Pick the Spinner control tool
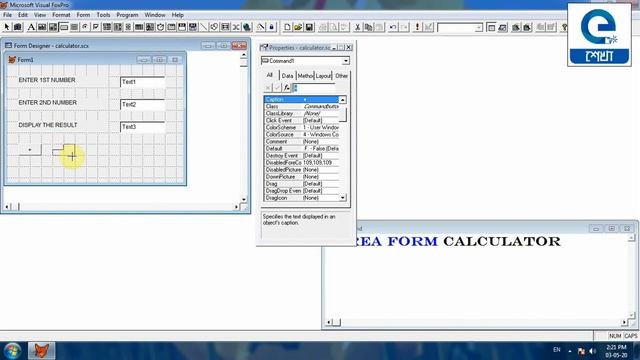Image resolution: width=640 pixels, height=360 pixels. 128,27
